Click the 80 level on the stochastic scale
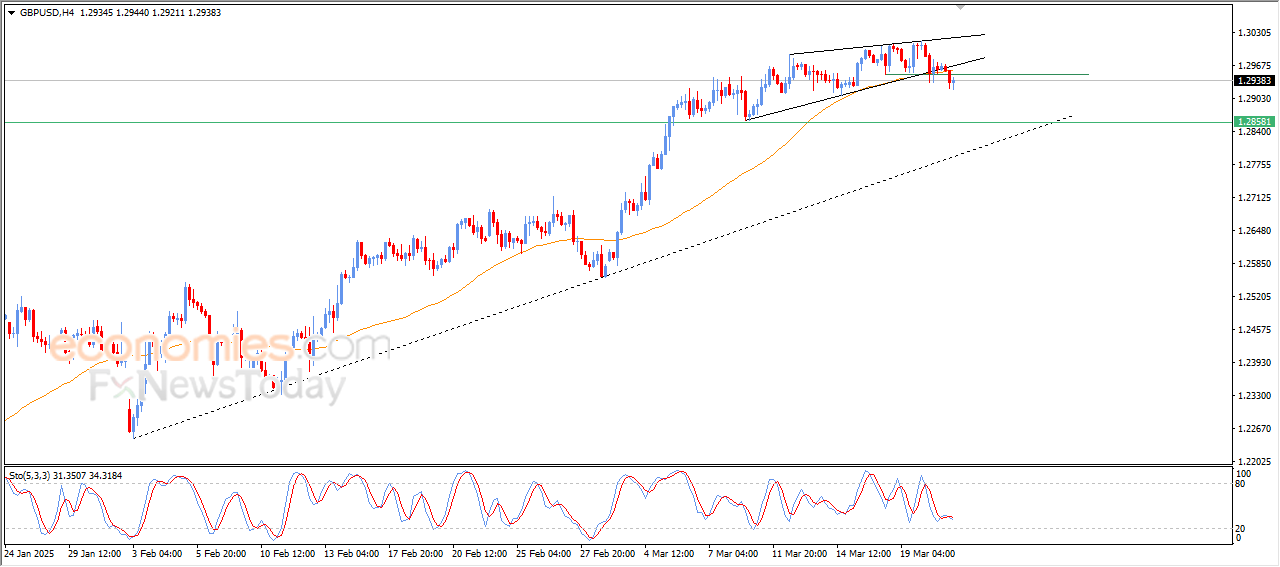Image resolution: width=1280 pixels, height=567 pixels. tap(1242, 484)
